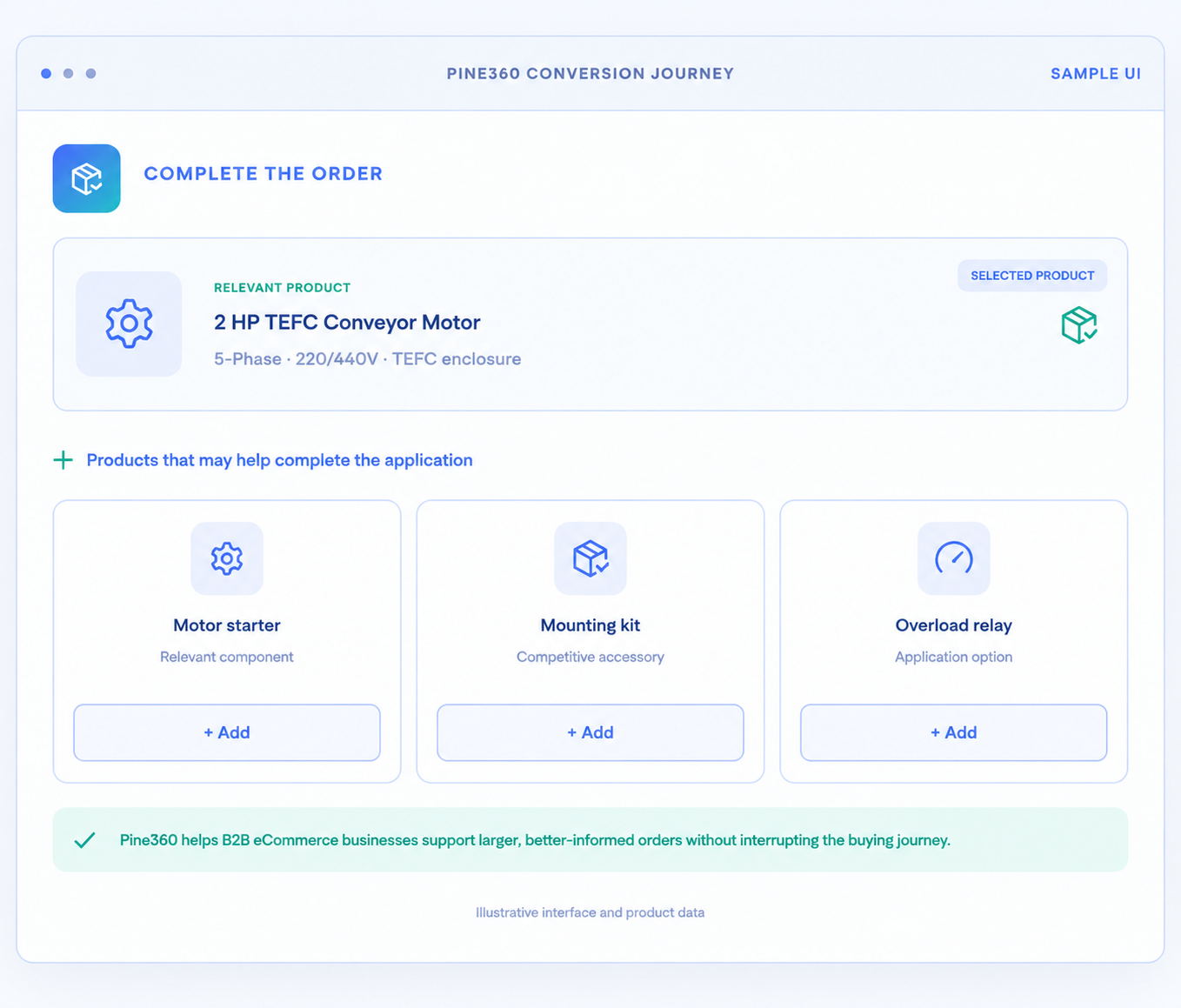This screenshot has height=1008, width=1181.
Task: Click the Mounting kit card title
Action: coord(590,625)
